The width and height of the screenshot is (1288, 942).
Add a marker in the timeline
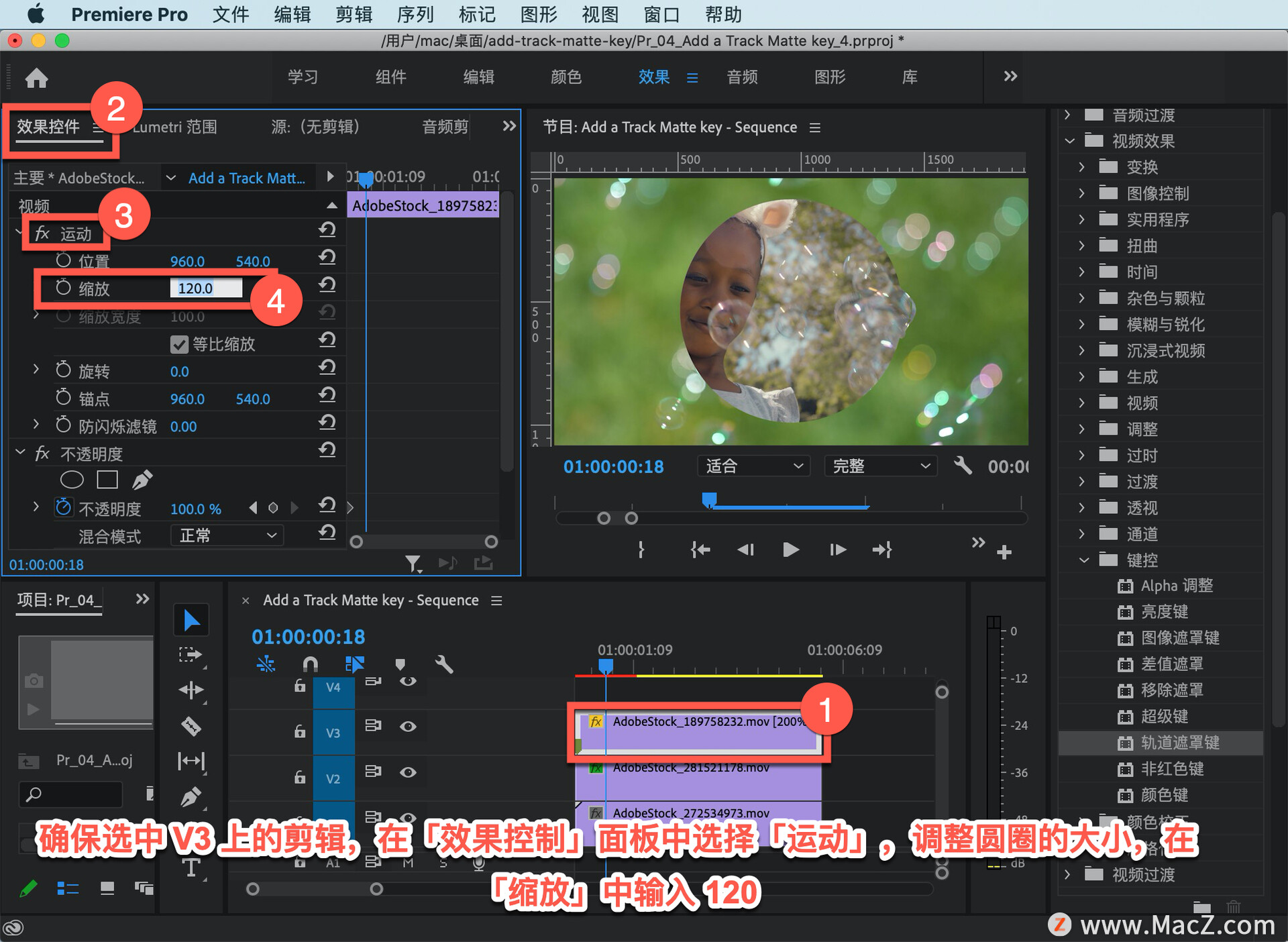[x=400, y=664]
